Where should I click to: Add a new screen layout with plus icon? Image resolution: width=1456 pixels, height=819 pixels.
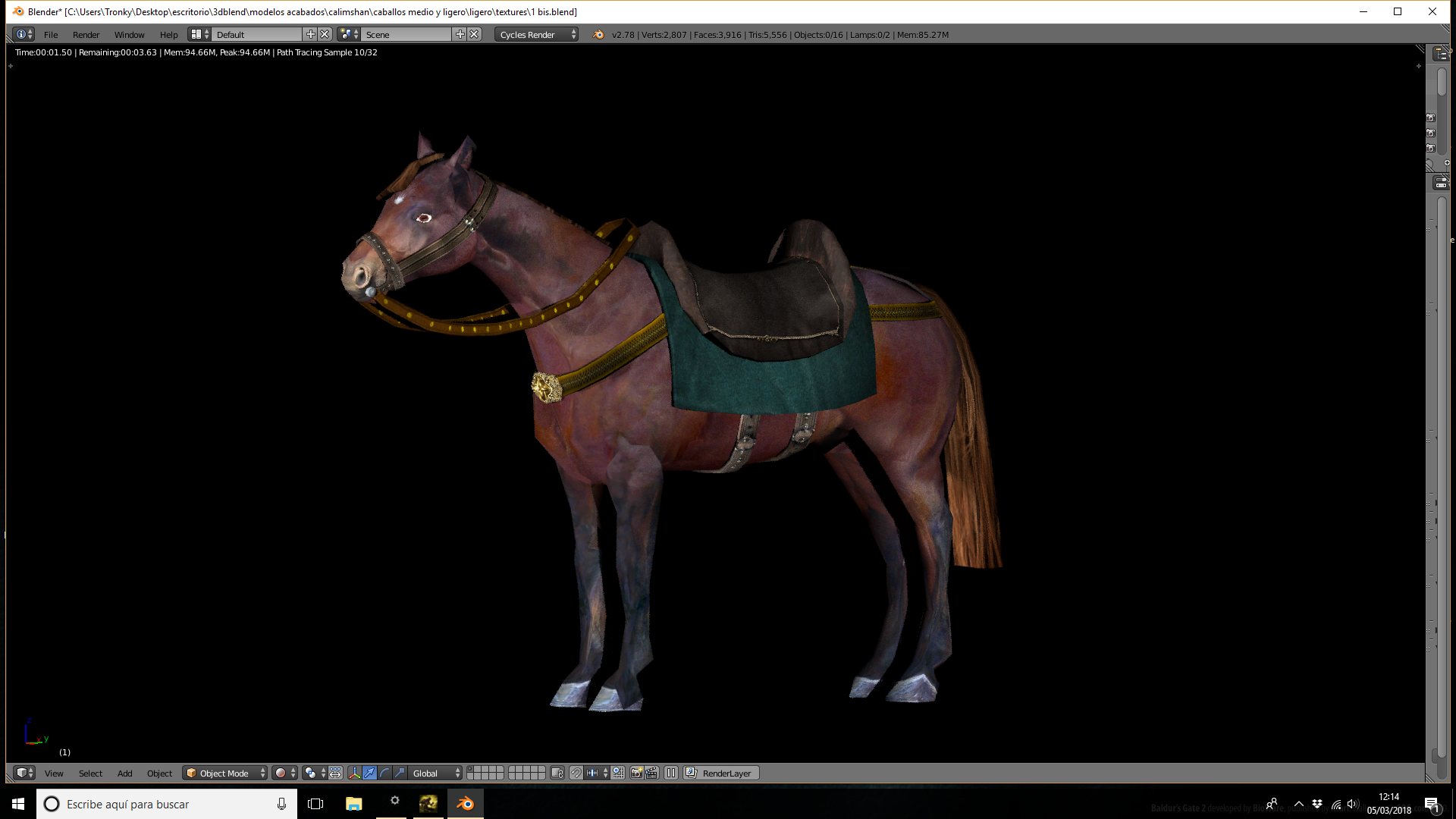310,34
